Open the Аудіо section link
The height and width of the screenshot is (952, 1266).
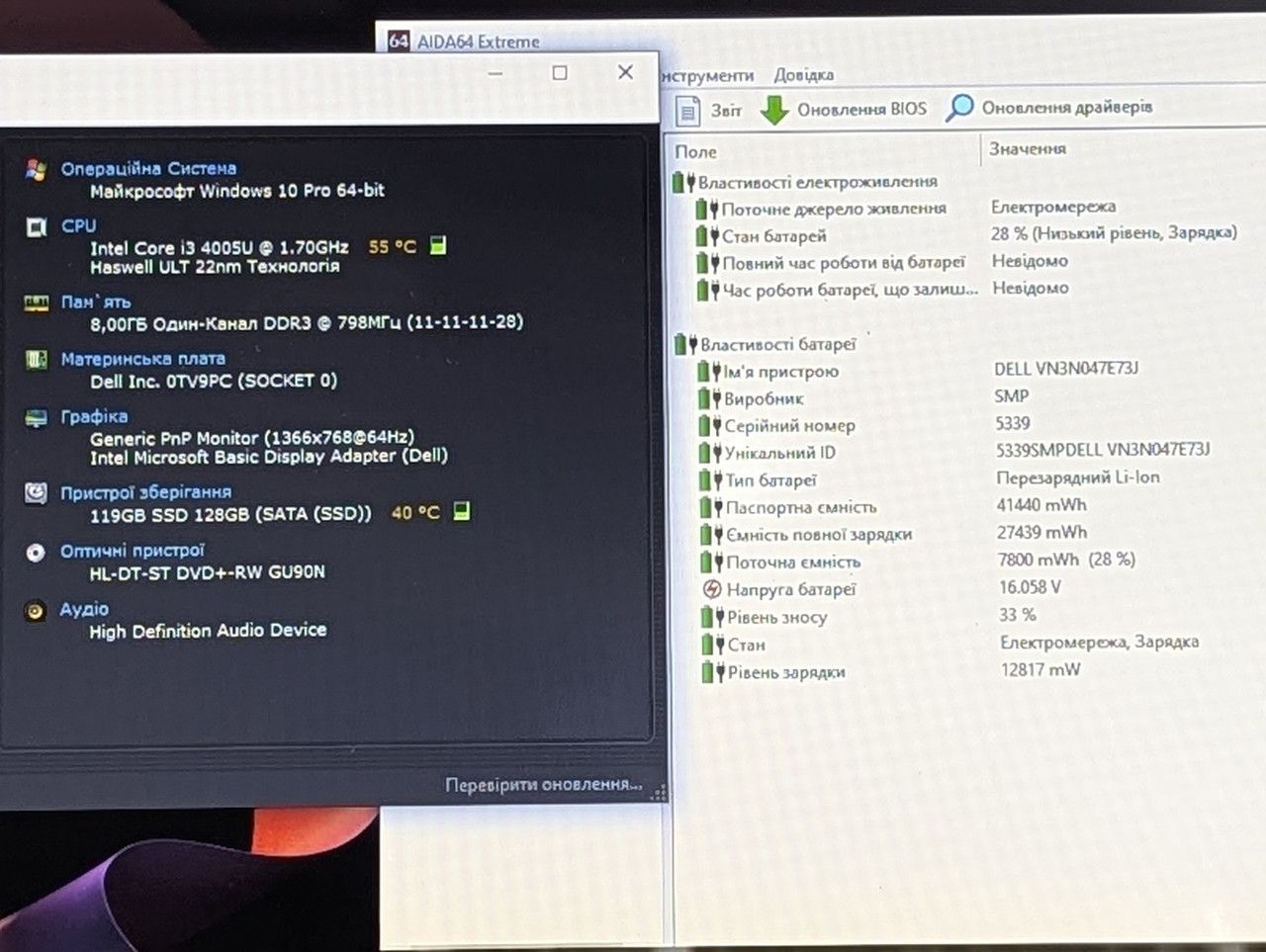pos(84,609)
